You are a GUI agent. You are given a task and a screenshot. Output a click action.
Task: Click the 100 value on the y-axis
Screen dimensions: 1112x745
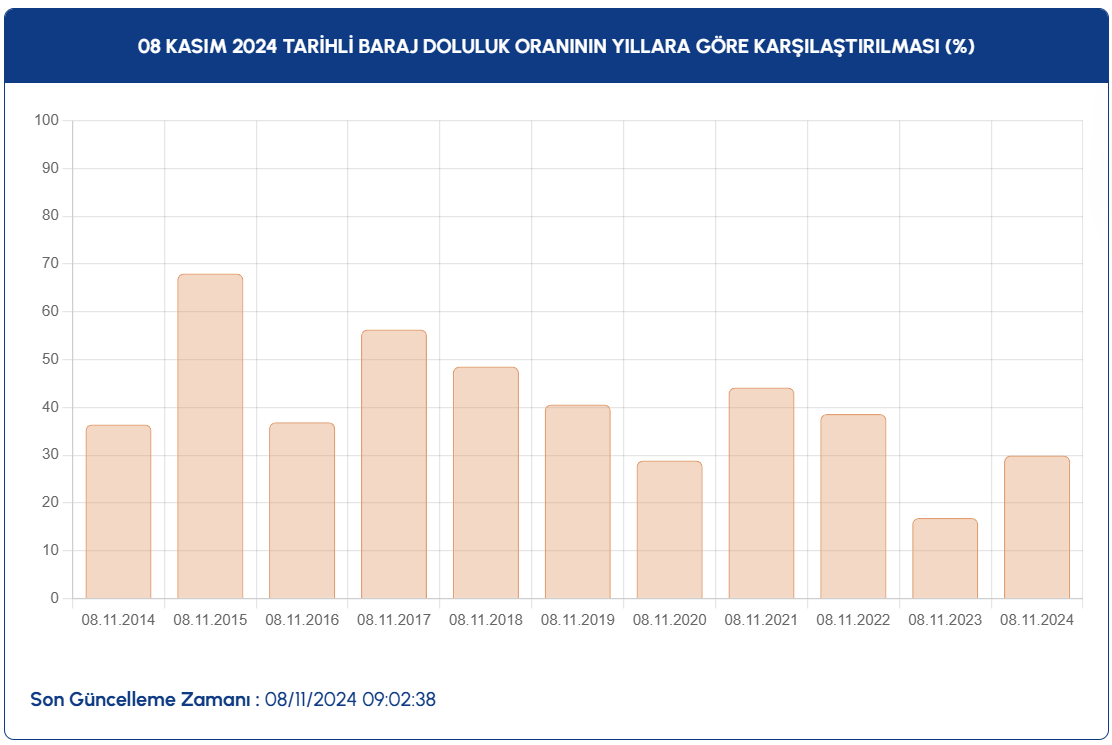(x=47, y=121)
